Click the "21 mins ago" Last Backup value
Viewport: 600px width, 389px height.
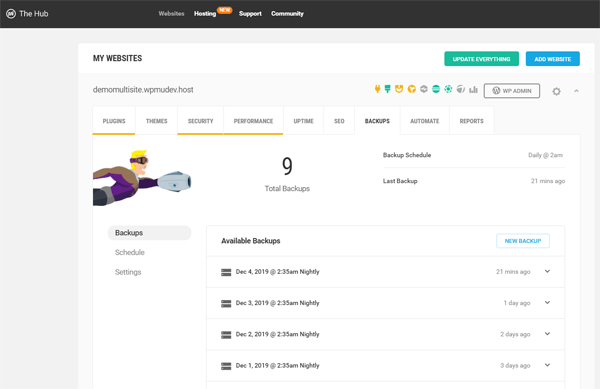click(x=548, y=181)
